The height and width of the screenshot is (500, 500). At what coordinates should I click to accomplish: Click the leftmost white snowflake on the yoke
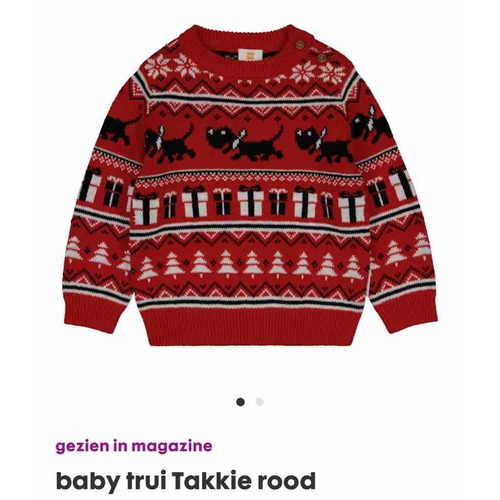(x=158, y=67)
